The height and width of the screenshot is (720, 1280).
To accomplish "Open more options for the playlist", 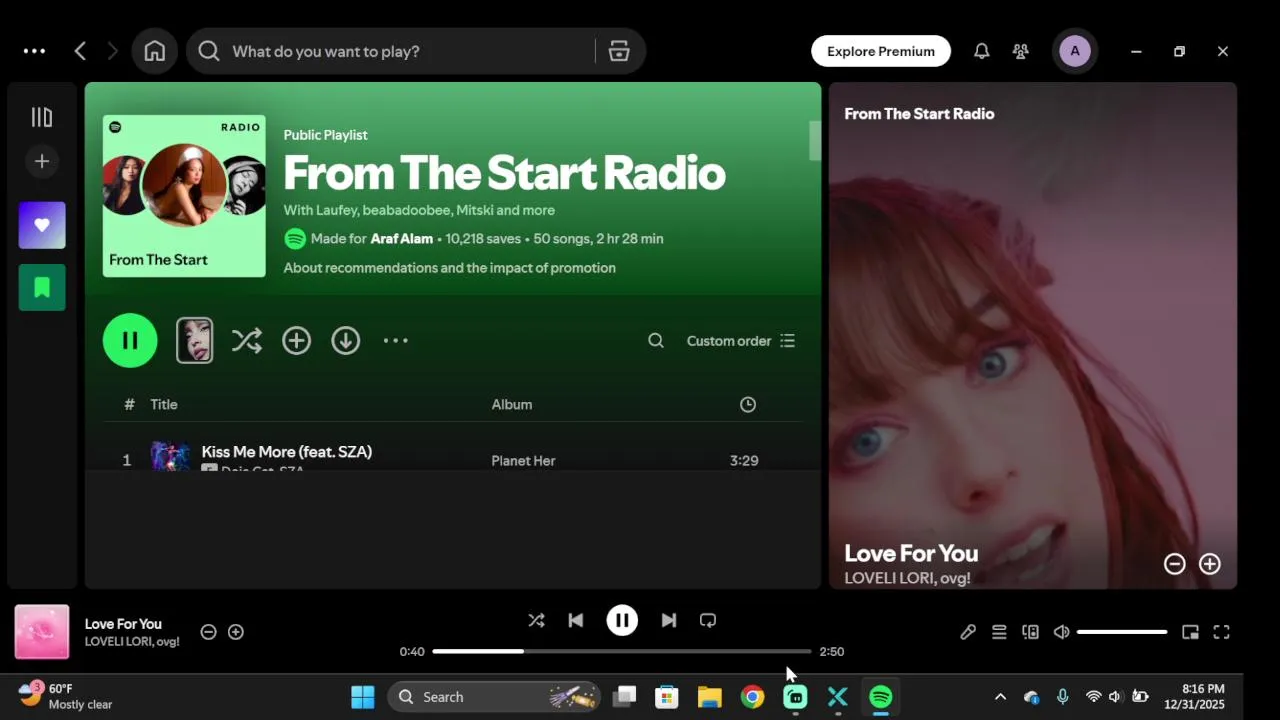I will pos(396,340).
